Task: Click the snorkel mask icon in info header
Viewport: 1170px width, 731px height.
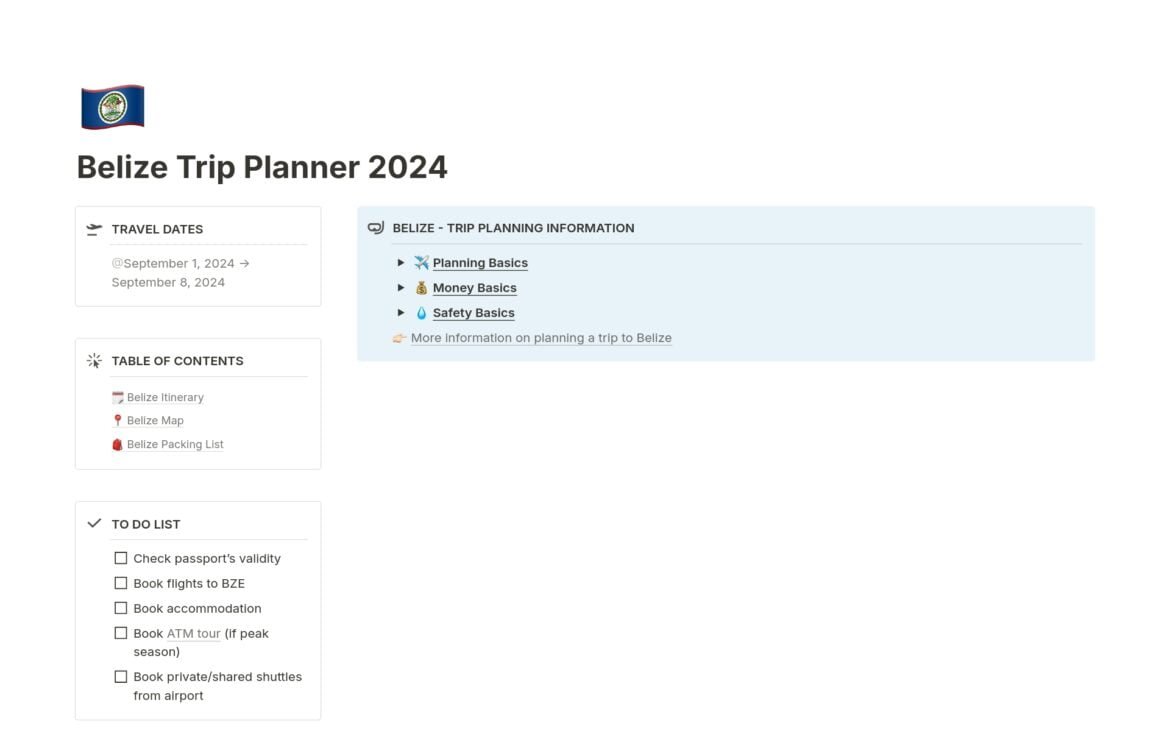Action: click(376, 228)
